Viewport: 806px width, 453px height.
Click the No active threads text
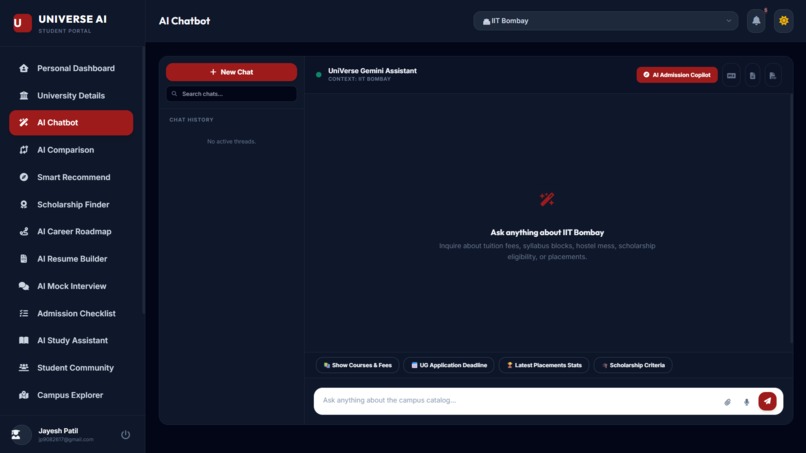[x=231, y=141]
